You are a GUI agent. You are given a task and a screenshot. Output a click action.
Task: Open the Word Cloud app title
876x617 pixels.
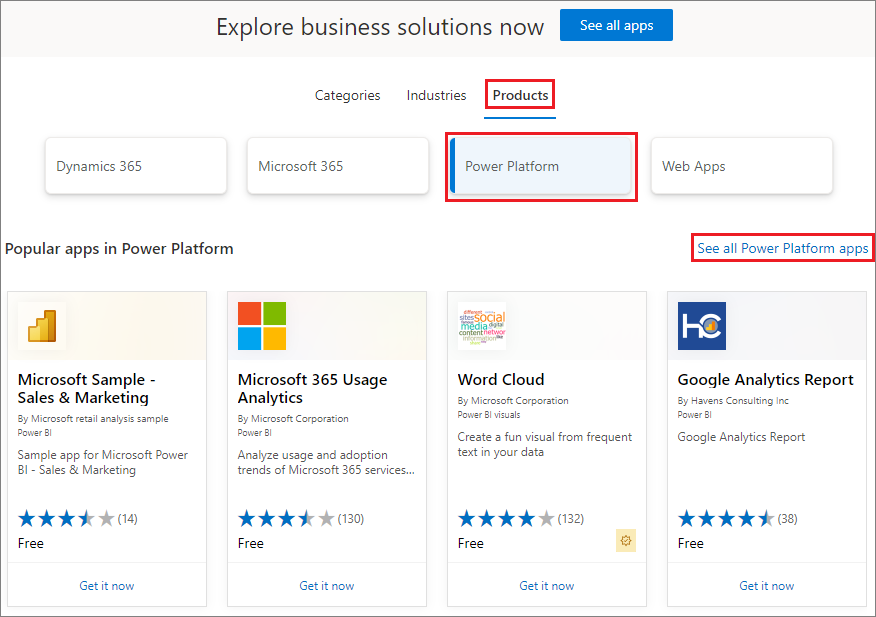pyautogui.click(x=501, y=379)
